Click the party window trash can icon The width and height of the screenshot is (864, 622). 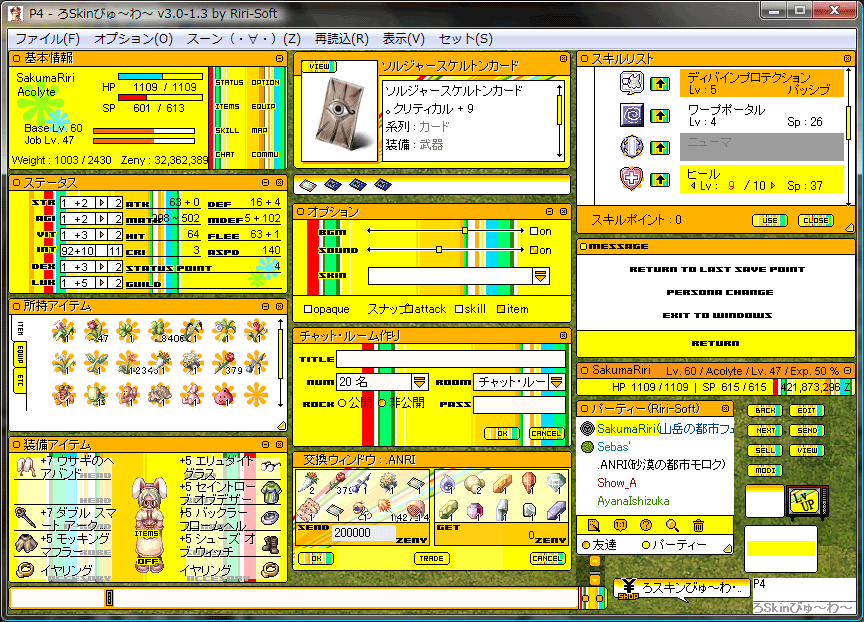(x=698, y=526)
